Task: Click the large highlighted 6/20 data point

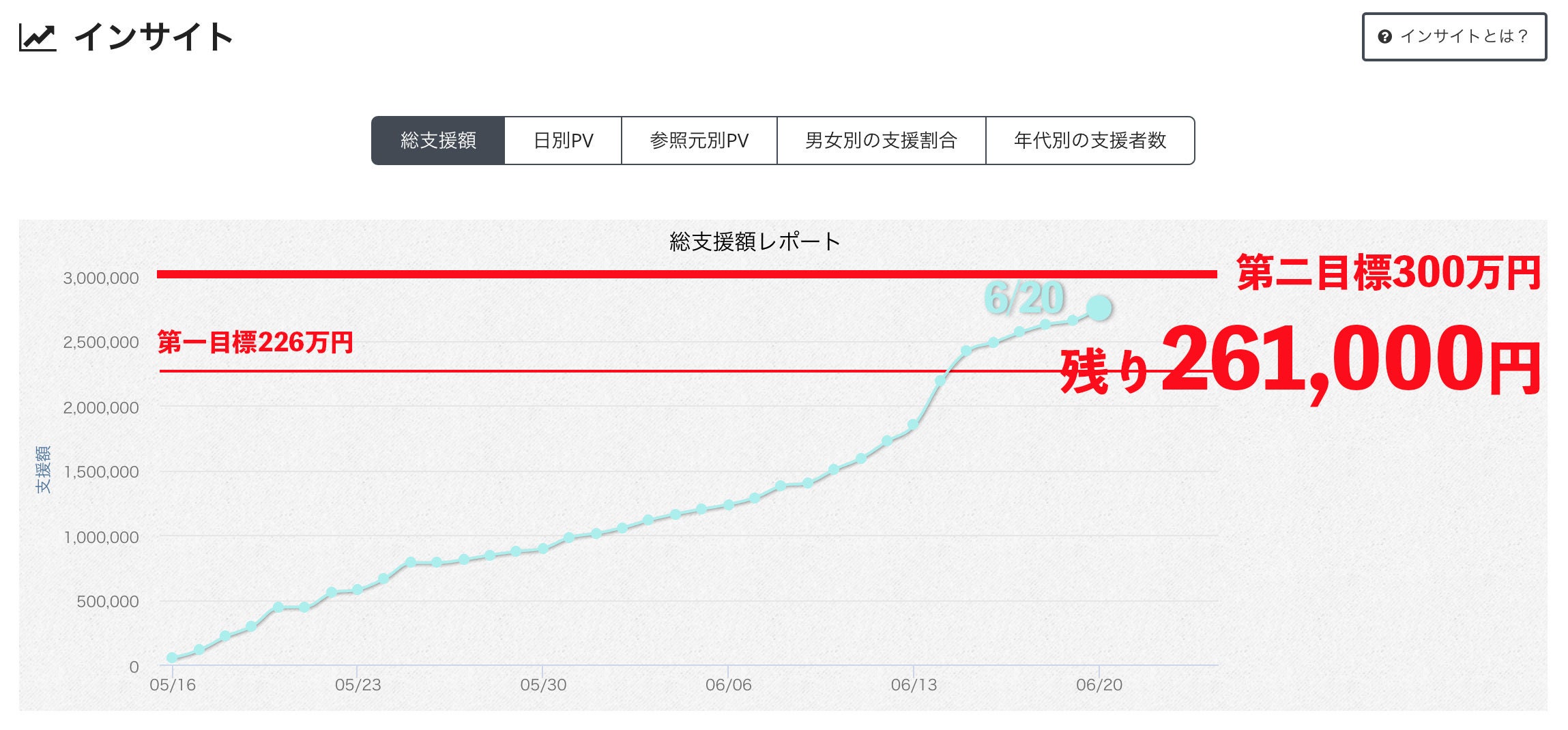Action: click(1099, 308)
